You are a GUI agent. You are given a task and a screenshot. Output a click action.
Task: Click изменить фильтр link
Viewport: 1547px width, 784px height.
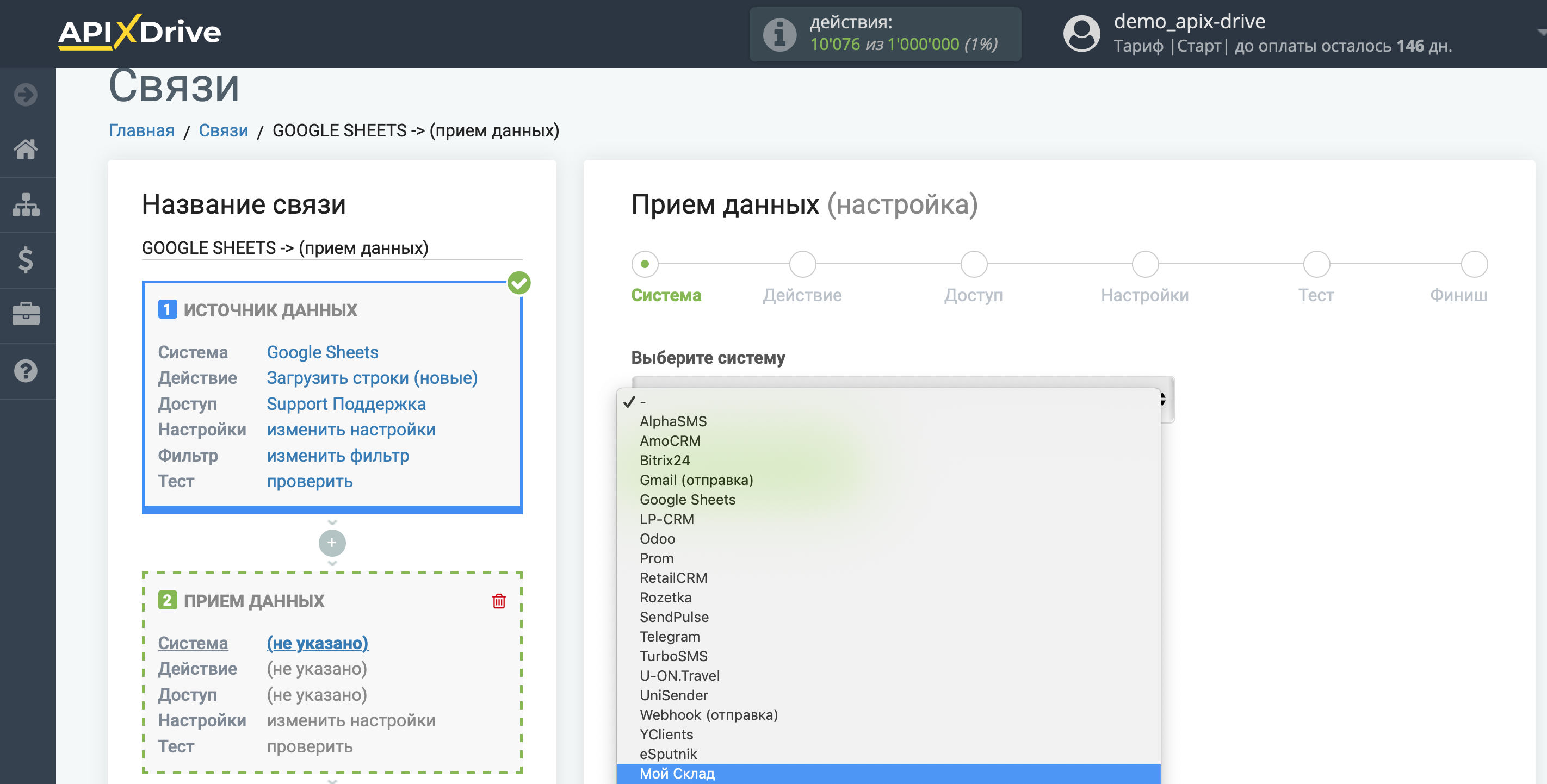click(338, 455)
